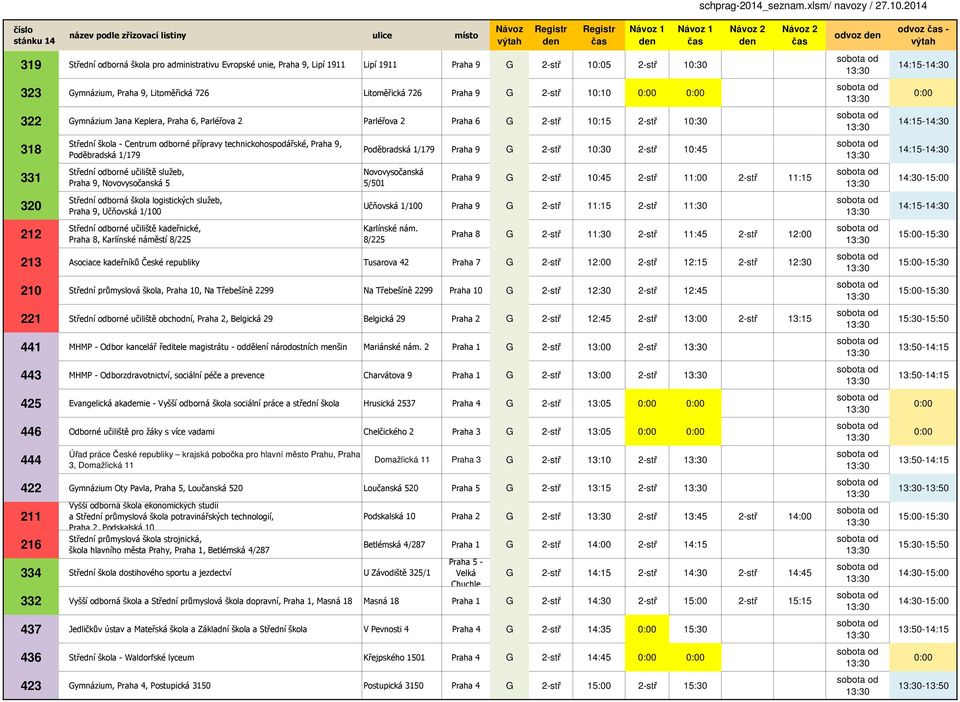
Task: Click the street cell 'Domažlická 11'
Action: (402, 460)
